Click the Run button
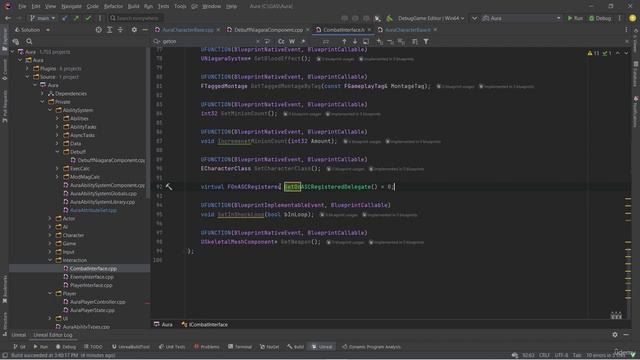Image resolution: width=640 pixels, height=360 pixels. 575,18
